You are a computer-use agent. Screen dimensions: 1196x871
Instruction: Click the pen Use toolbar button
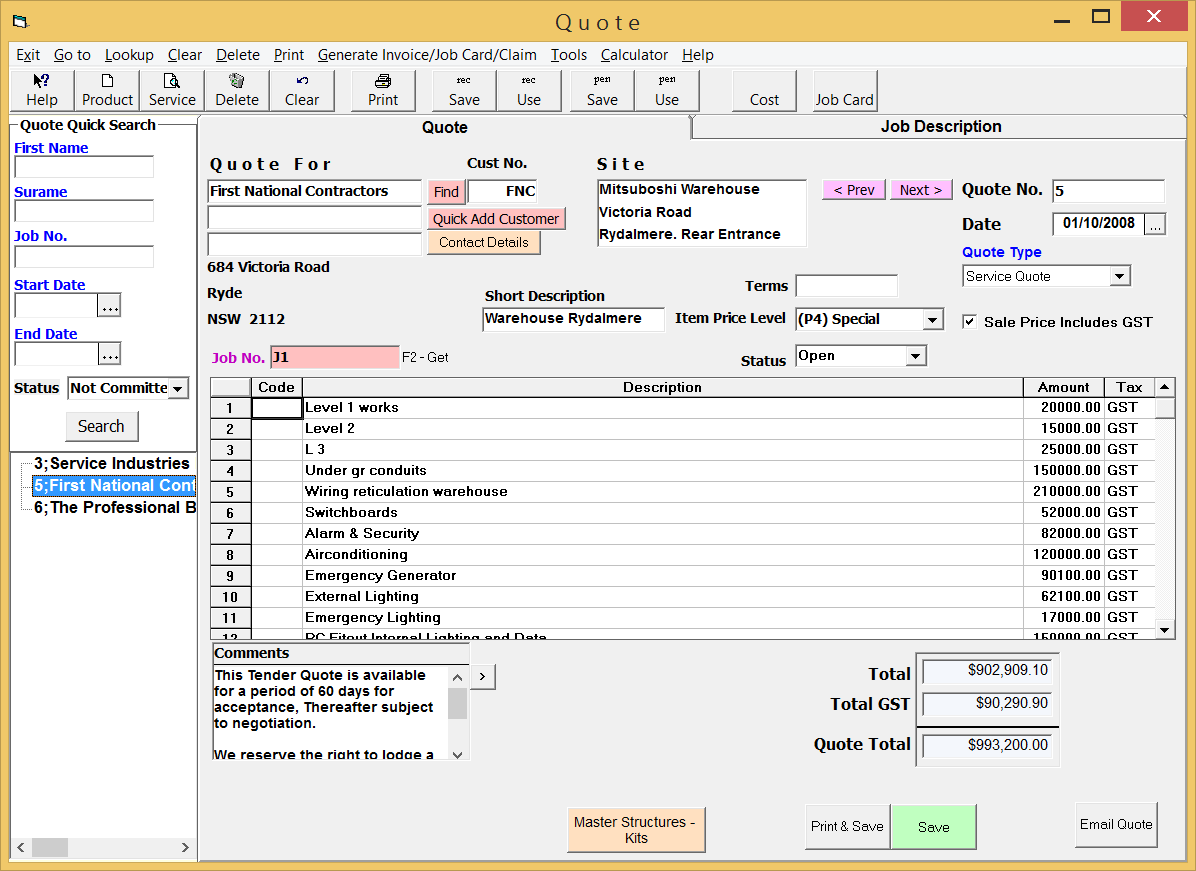pyautogui.click(x=667, y=91)
